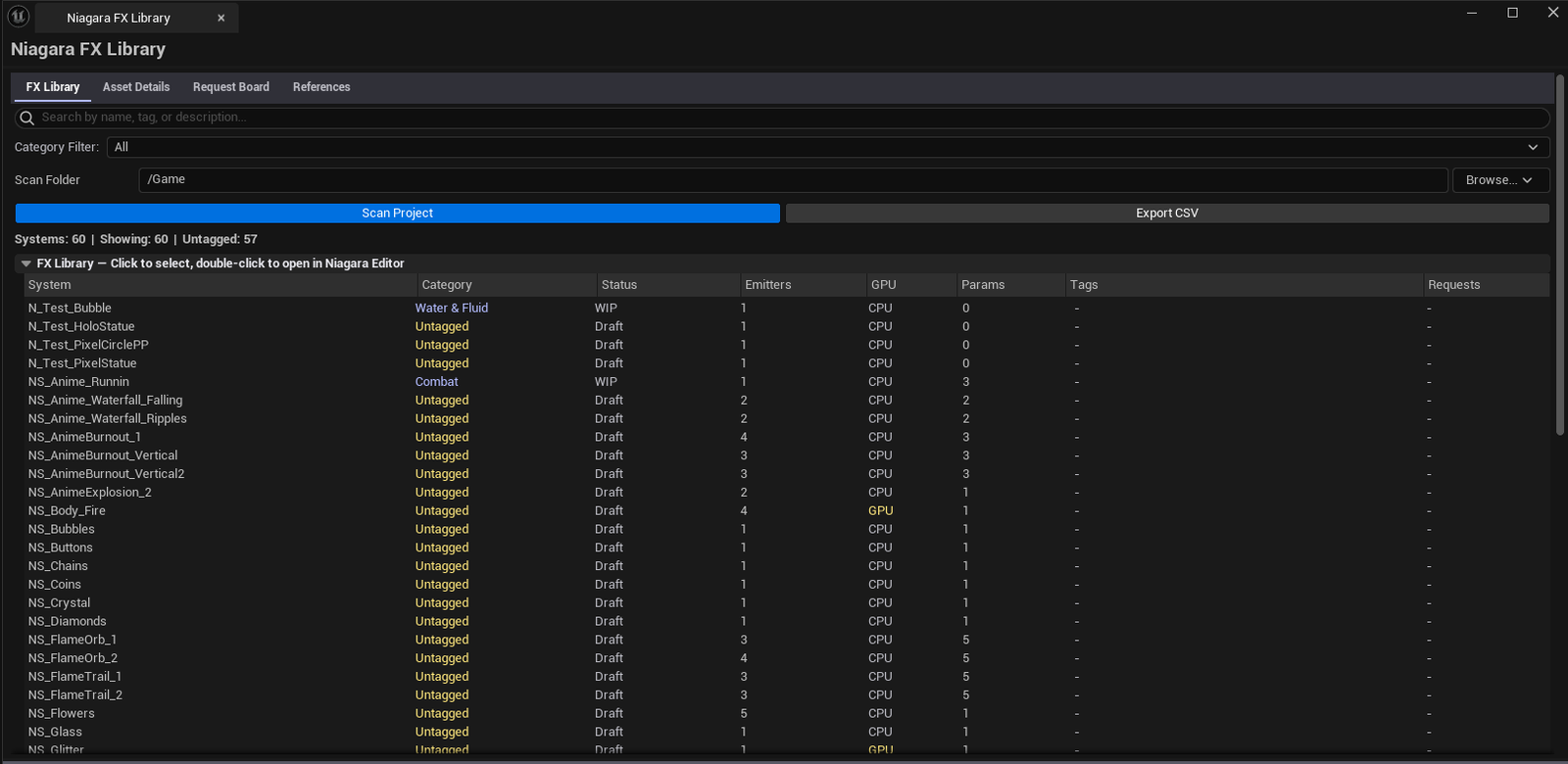Click the Water & Fluid category cell
The height and width of the screenshot is (764, 1568).
[x=452, y=308]
